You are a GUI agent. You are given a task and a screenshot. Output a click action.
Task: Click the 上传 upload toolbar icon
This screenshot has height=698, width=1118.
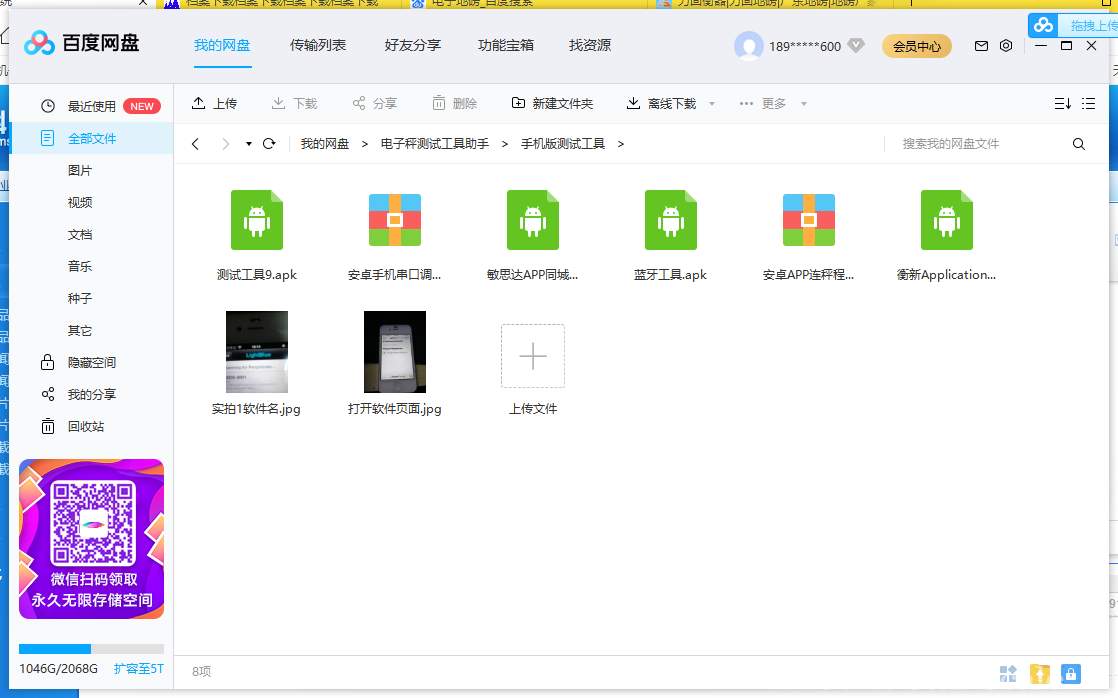[x=199, y=103]
